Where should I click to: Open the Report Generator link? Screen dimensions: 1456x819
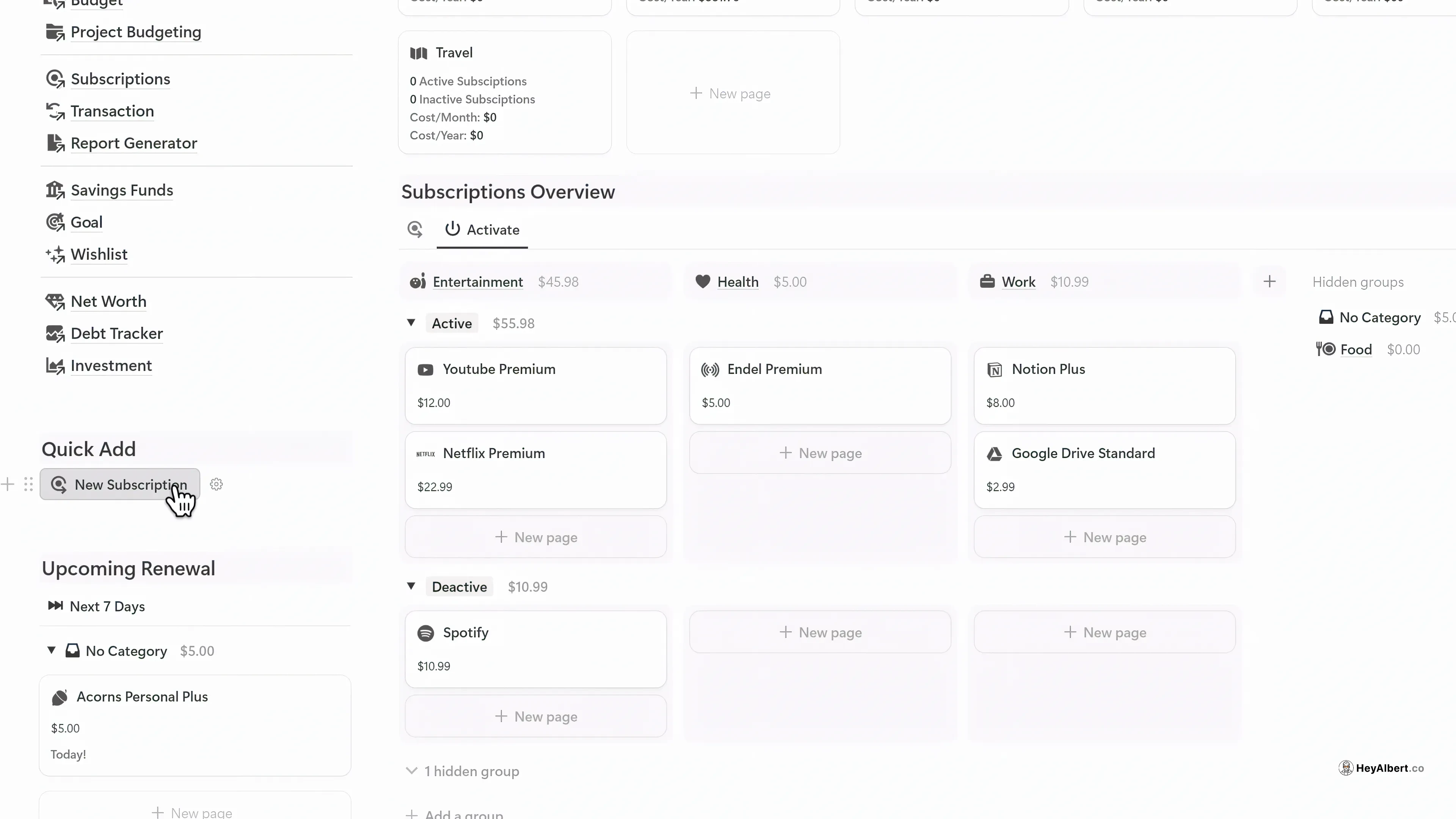point(134,143)
